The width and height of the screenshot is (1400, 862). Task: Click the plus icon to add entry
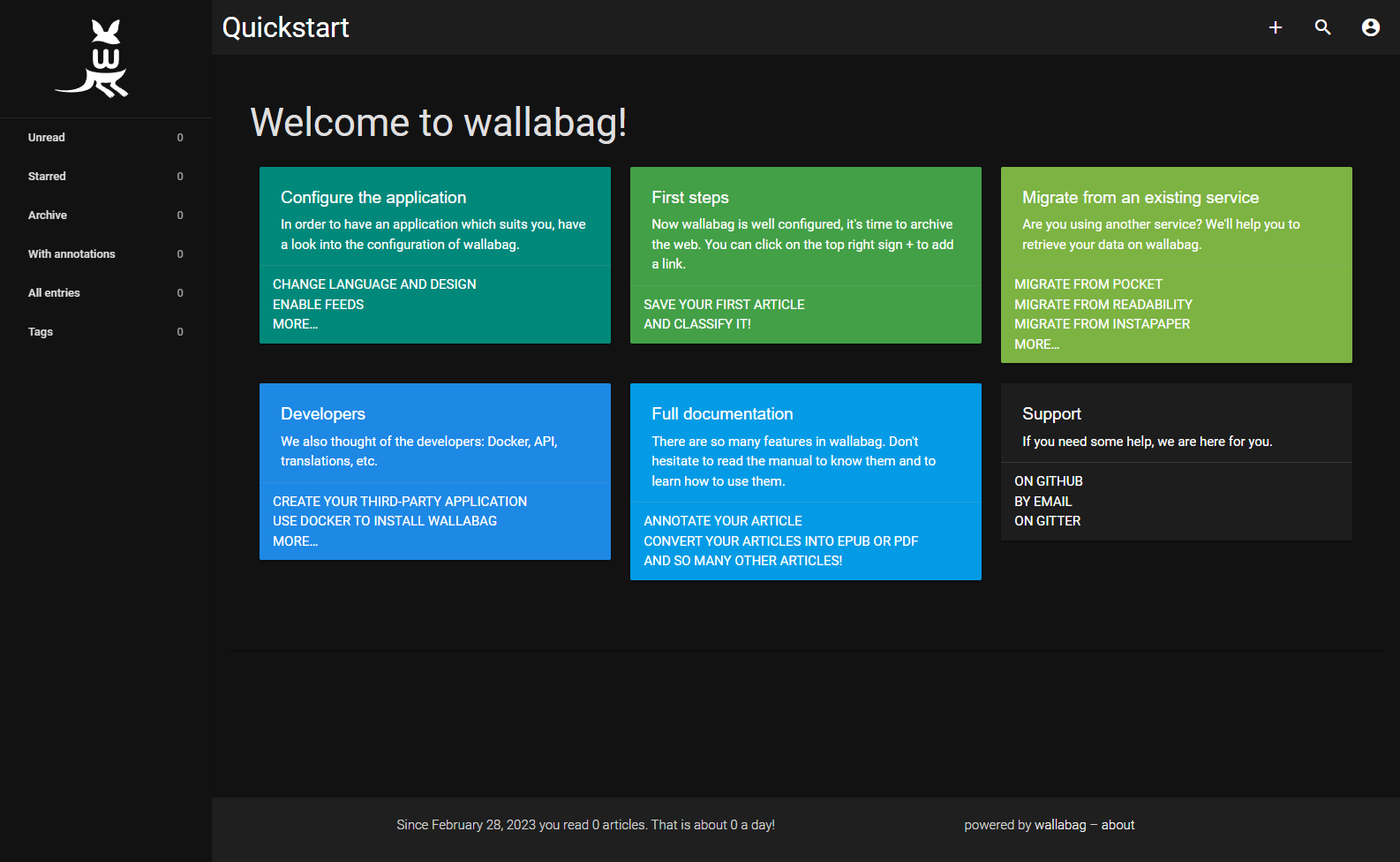pos(1275,27)
